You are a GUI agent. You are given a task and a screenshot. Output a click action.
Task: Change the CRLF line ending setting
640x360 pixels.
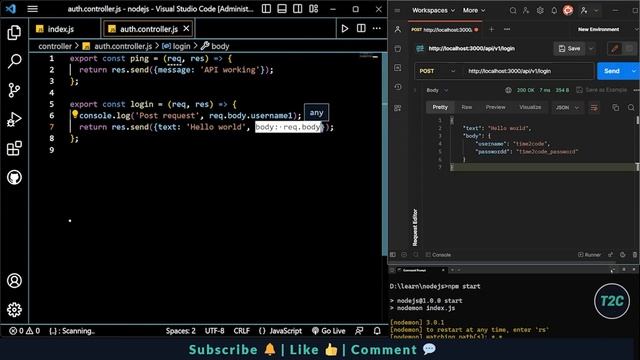coord(242,331)
